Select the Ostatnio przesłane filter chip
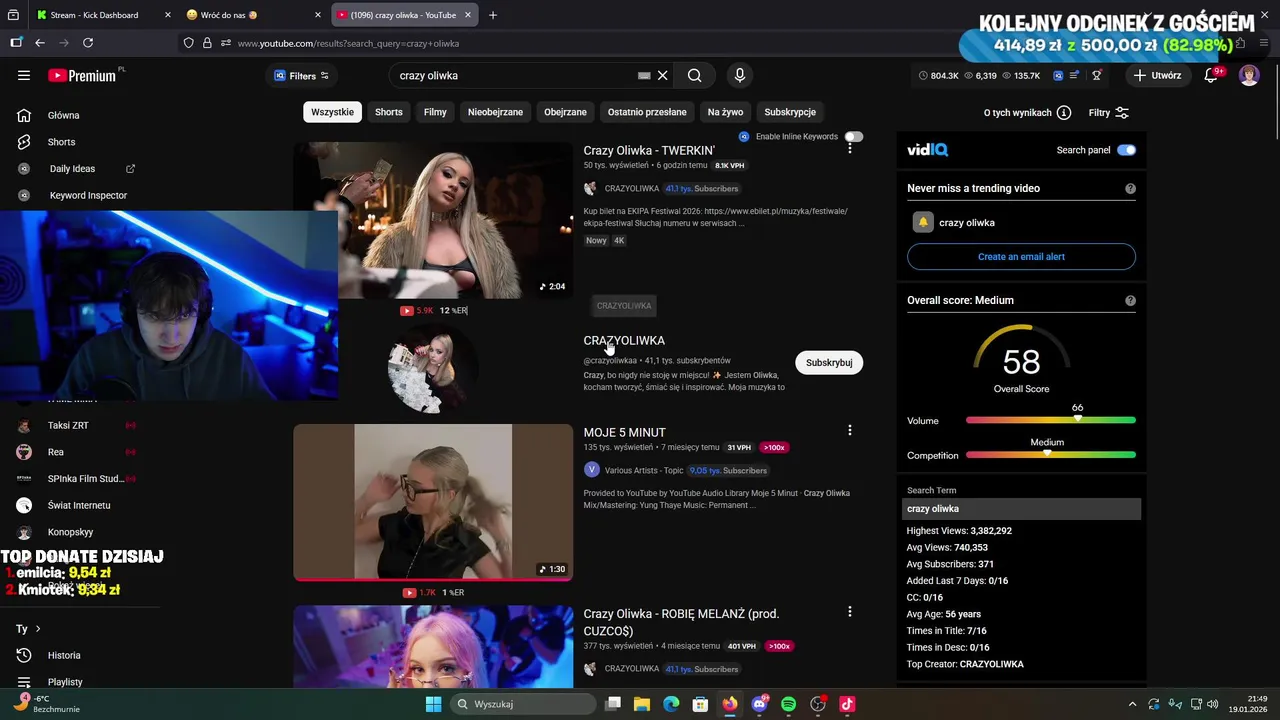The width and height of the screenshot is (1280, 720). tap(647, 112)
